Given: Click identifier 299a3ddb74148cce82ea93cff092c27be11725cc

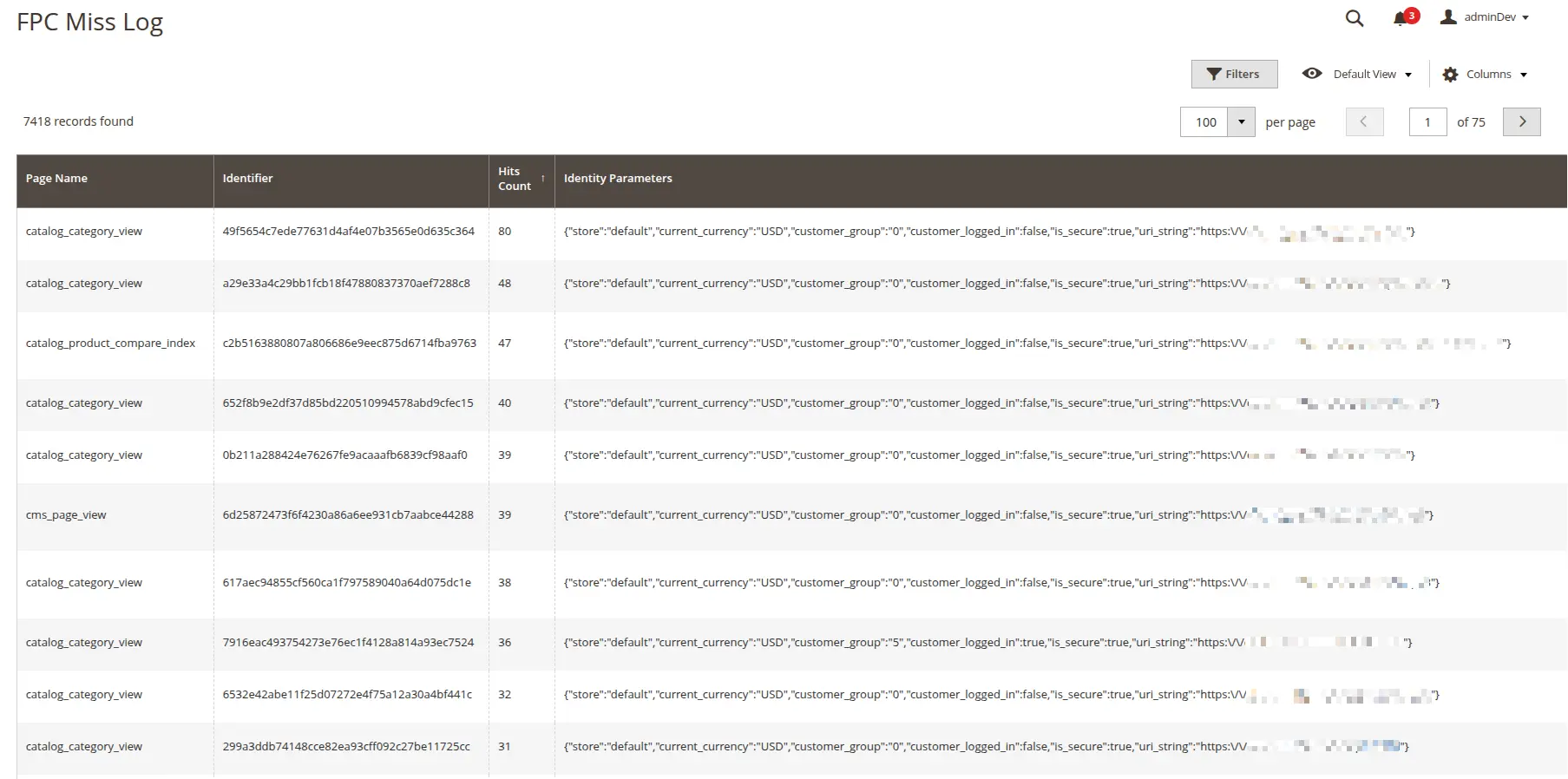Looking at the screenshot, I should tap(346, 747).
